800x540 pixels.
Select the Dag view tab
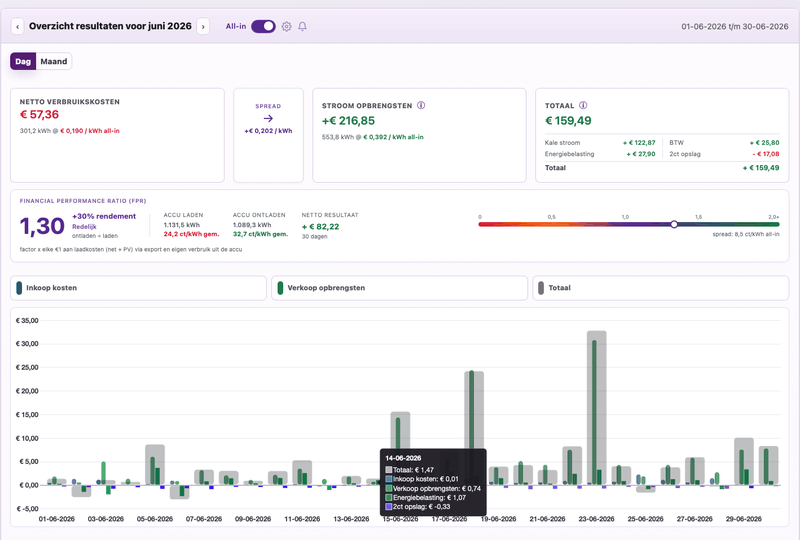[23, 61]
